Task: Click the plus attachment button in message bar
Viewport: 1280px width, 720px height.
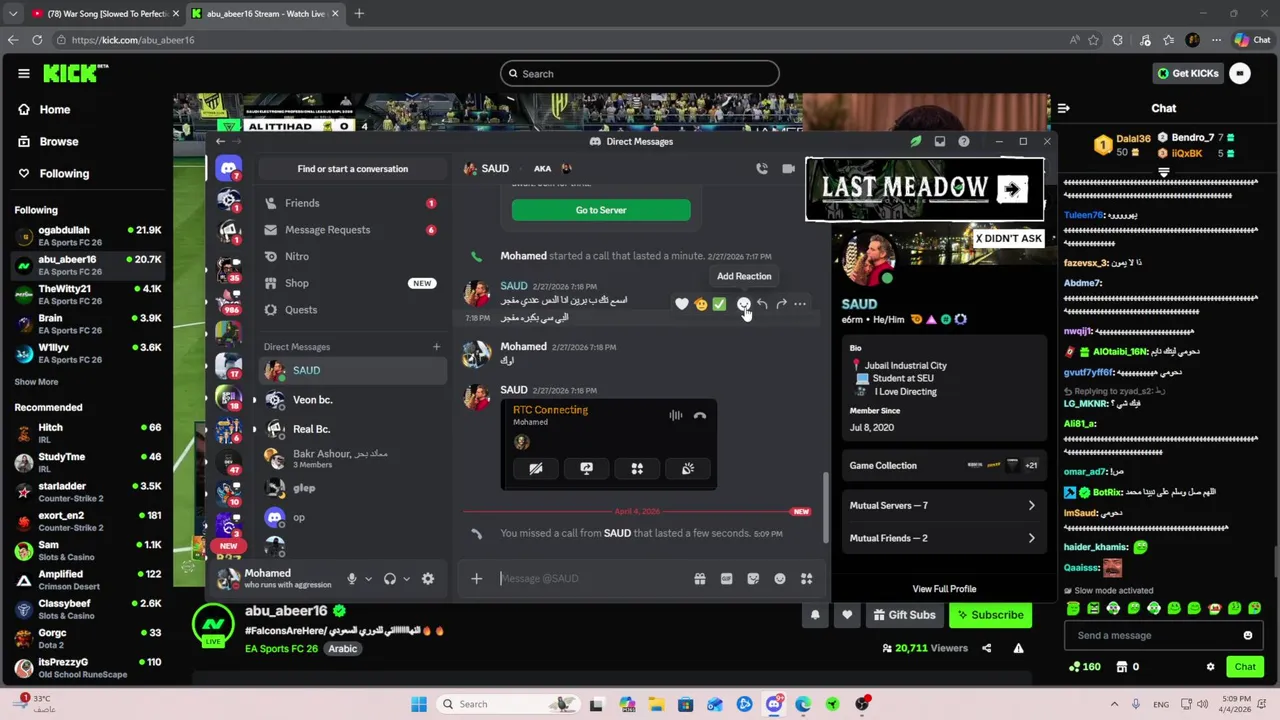Action: click(x=476, y=578)
